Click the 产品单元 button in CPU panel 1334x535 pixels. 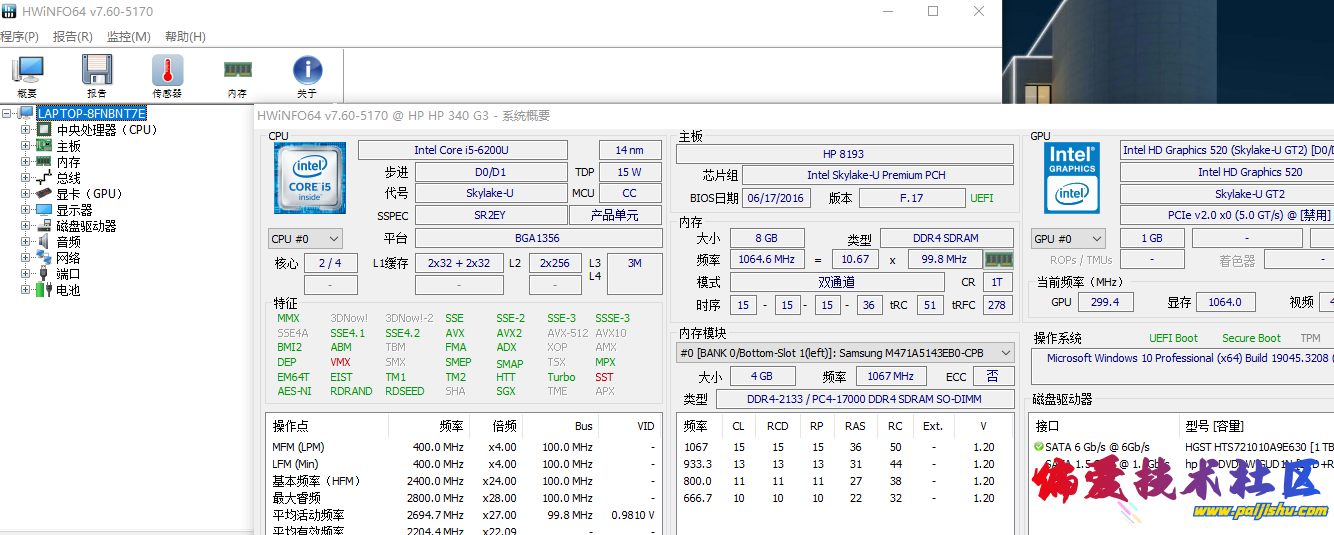tap(615, 216)
